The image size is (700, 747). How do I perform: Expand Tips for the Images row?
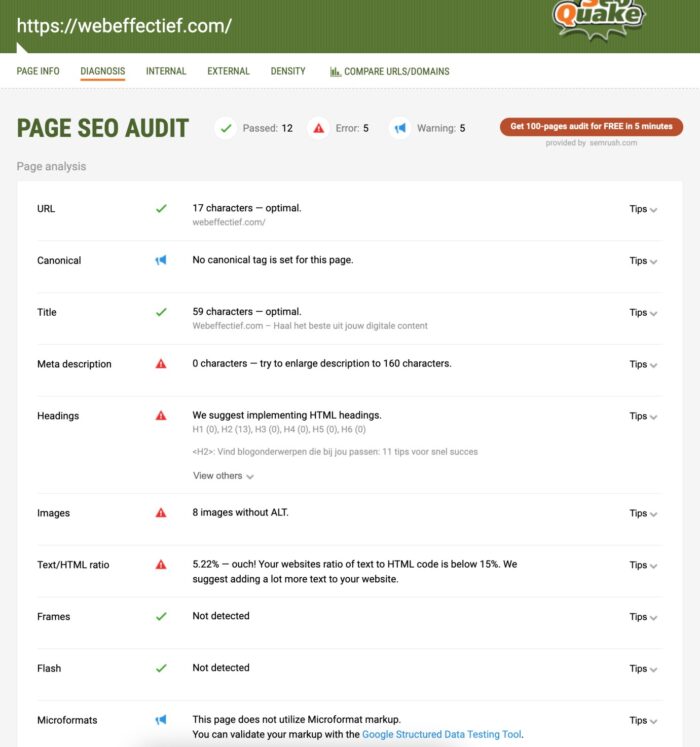[x=643, y=514]
